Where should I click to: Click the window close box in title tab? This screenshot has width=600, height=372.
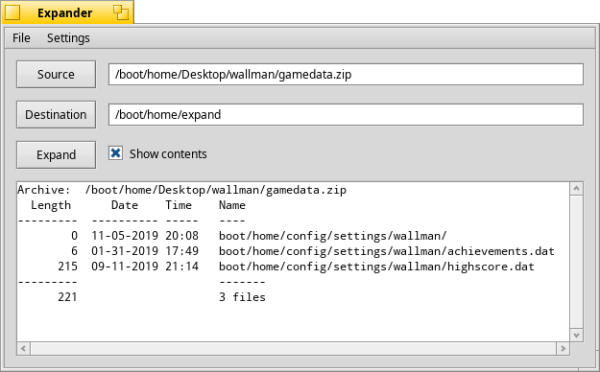(13, 13)
